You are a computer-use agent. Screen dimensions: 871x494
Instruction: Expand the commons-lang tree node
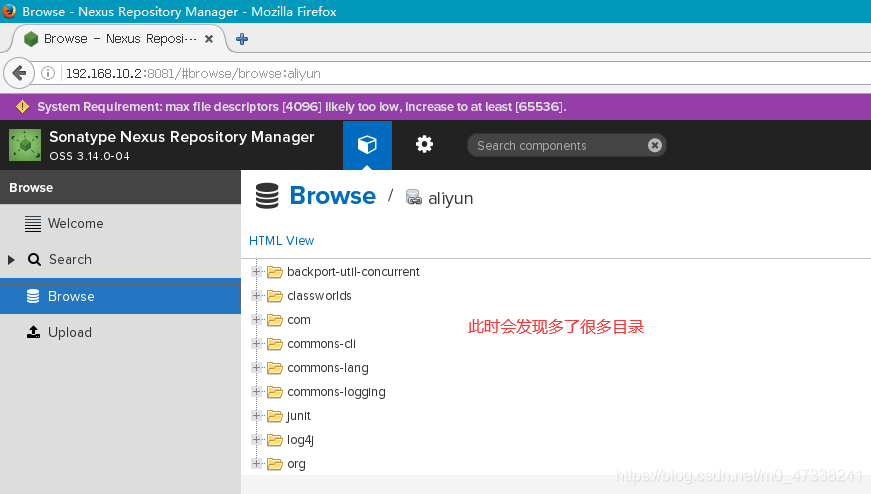(x=257, y=367)
